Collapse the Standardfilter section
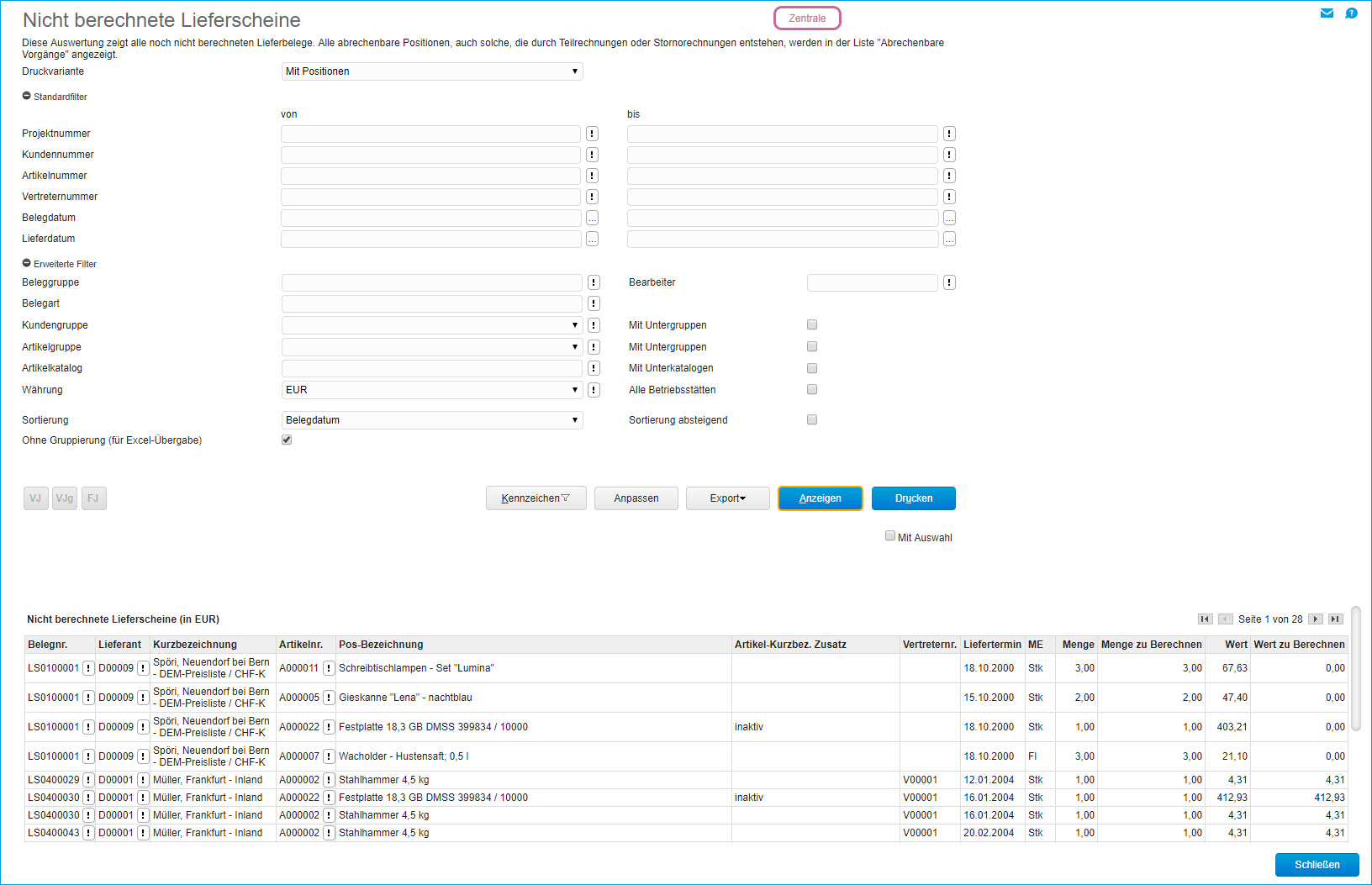1372x885 pixels. click(x=27, y=97)
